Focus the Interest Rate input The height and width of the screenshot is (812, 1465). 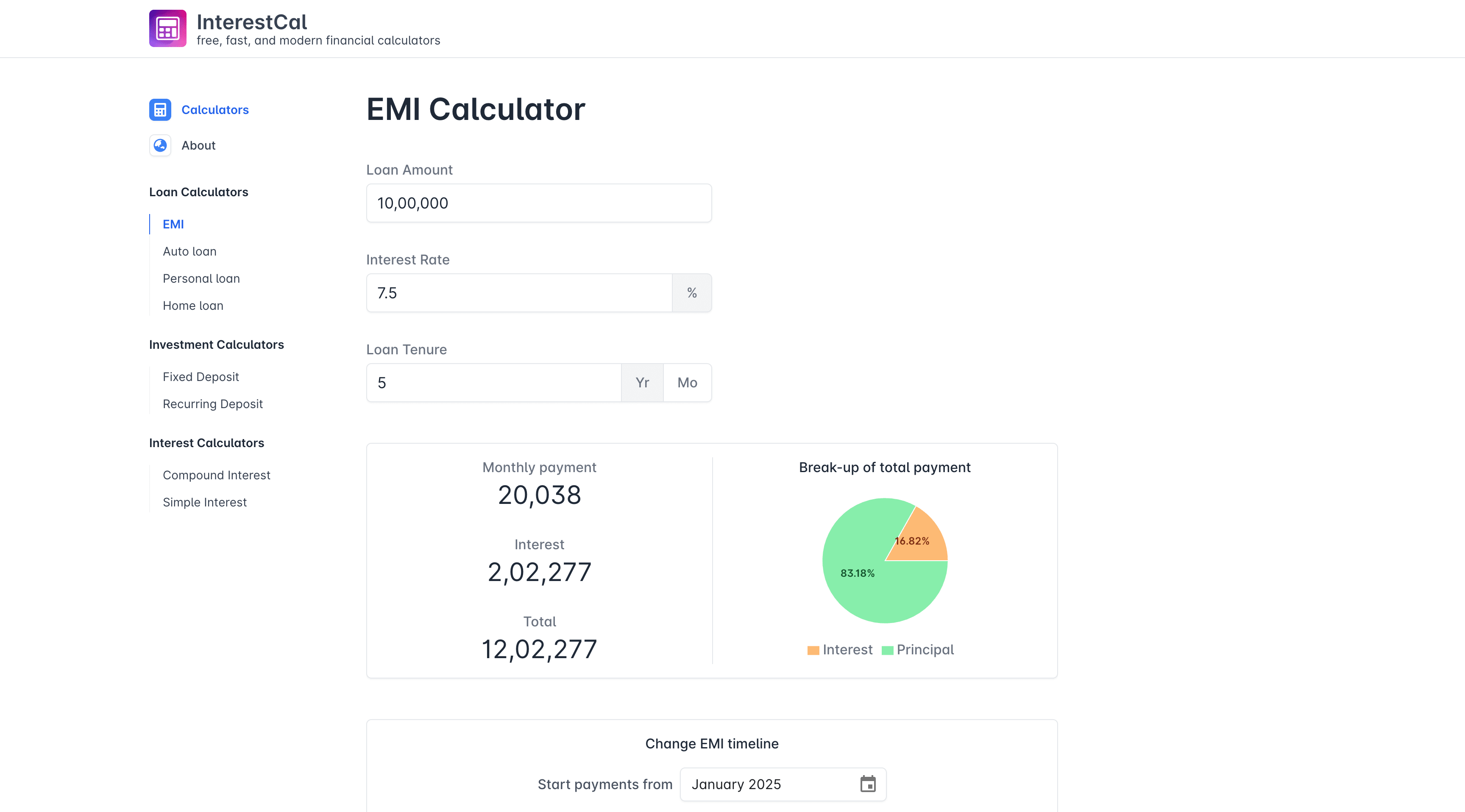[519, 293]
